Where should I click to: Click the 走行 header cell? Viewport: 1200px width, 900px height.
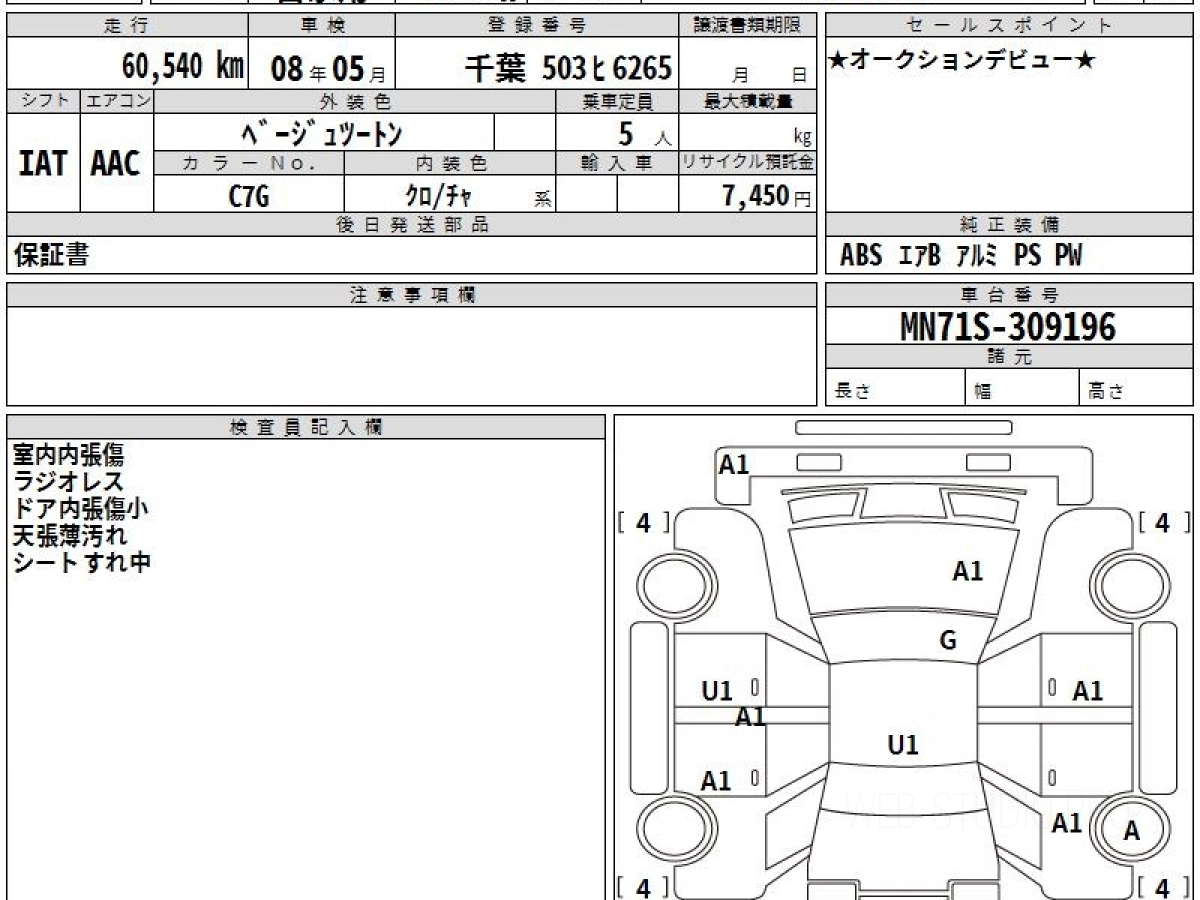coord(127,26)
